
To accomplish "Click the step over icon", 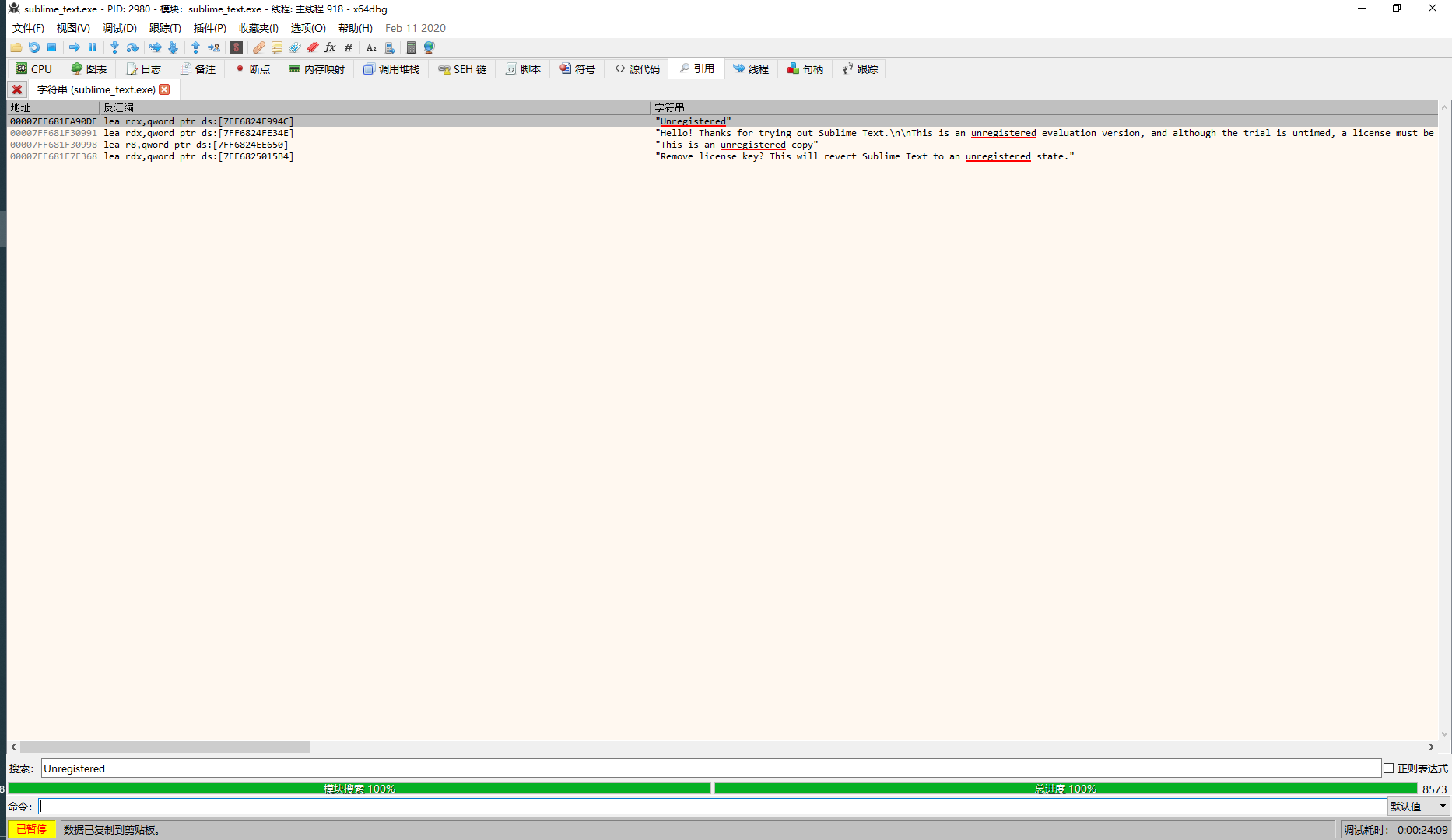I will click(132, 47).
